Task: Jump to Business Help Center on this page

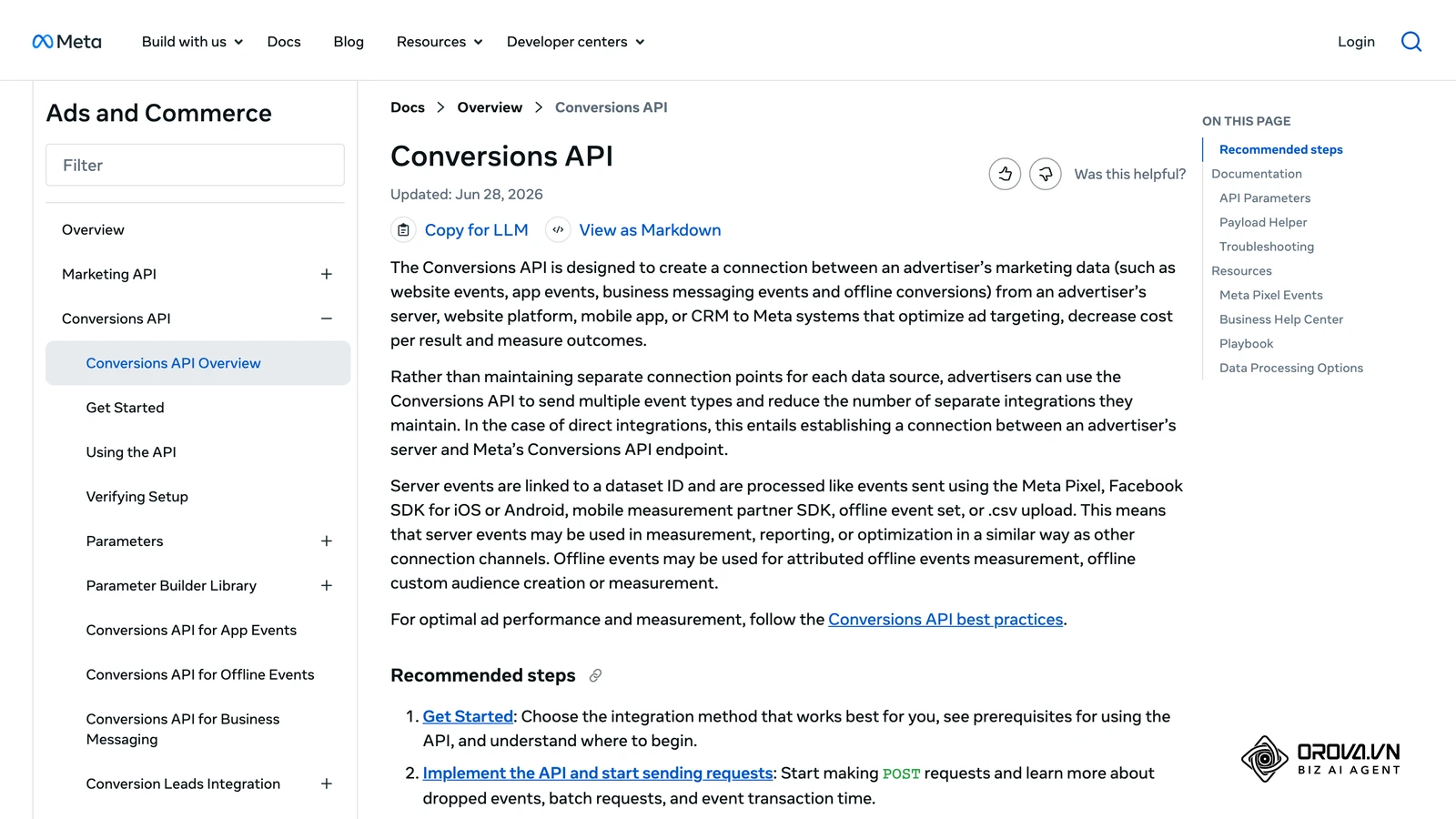Action: (1281, 319)
